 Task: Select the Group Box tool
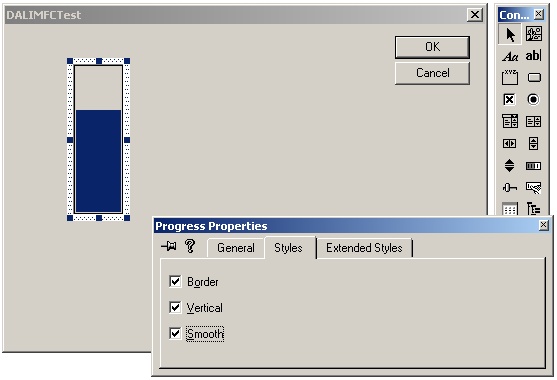pyautogui.click(x=510, y=77)
